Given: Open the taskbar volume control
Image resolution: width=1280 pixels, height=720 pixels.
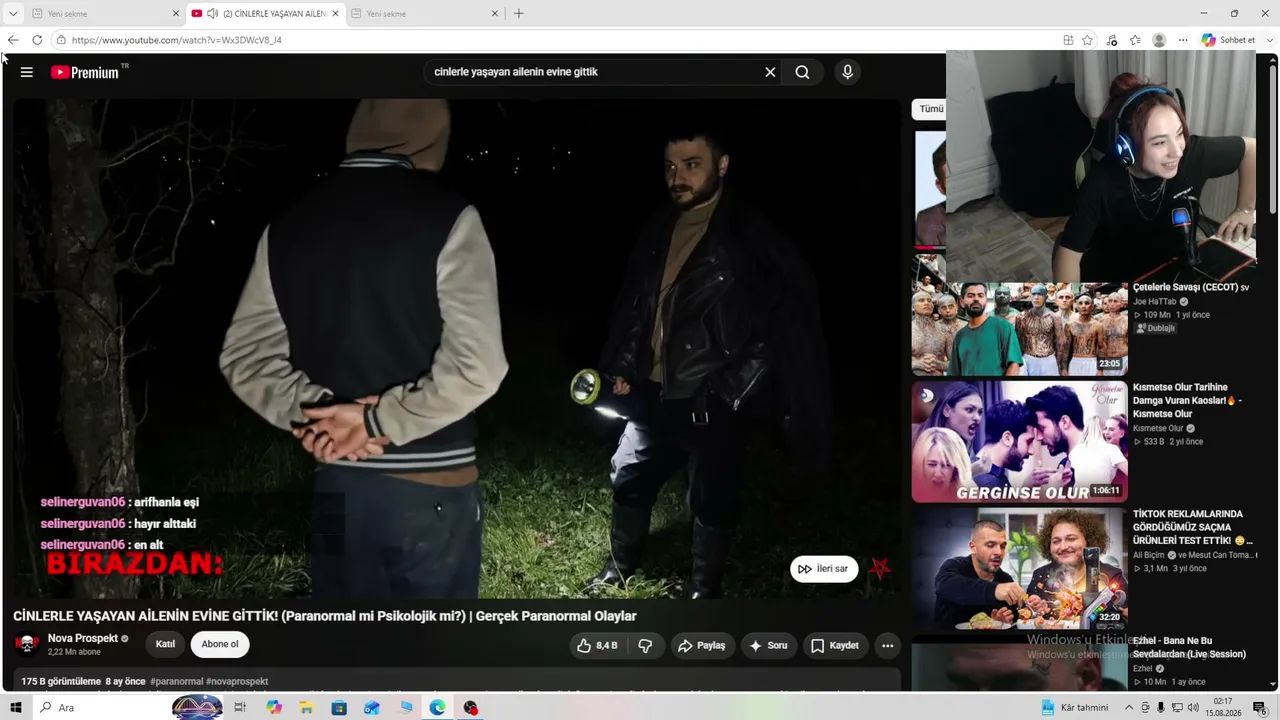Looking at the screenshot, I should tap(1193, 708).
